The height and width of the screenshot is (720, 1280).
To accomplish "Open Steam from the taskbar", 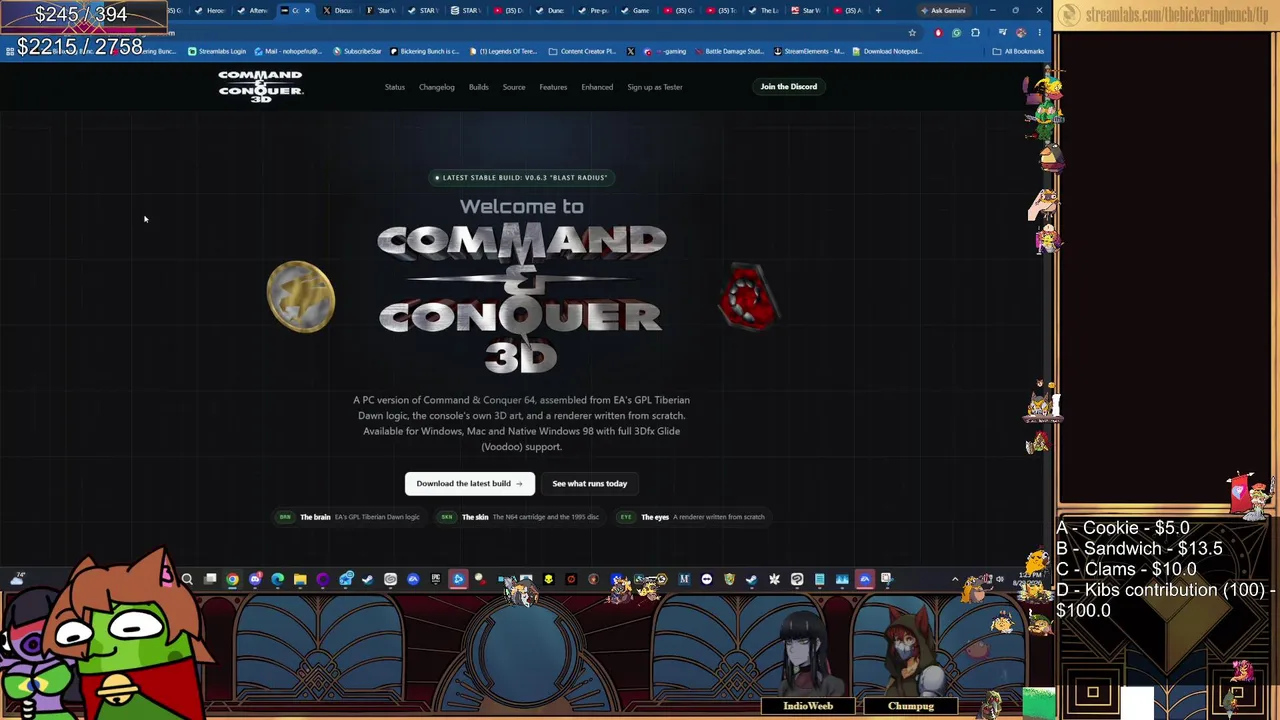I will pyautogui.click(x=367, y=579).
